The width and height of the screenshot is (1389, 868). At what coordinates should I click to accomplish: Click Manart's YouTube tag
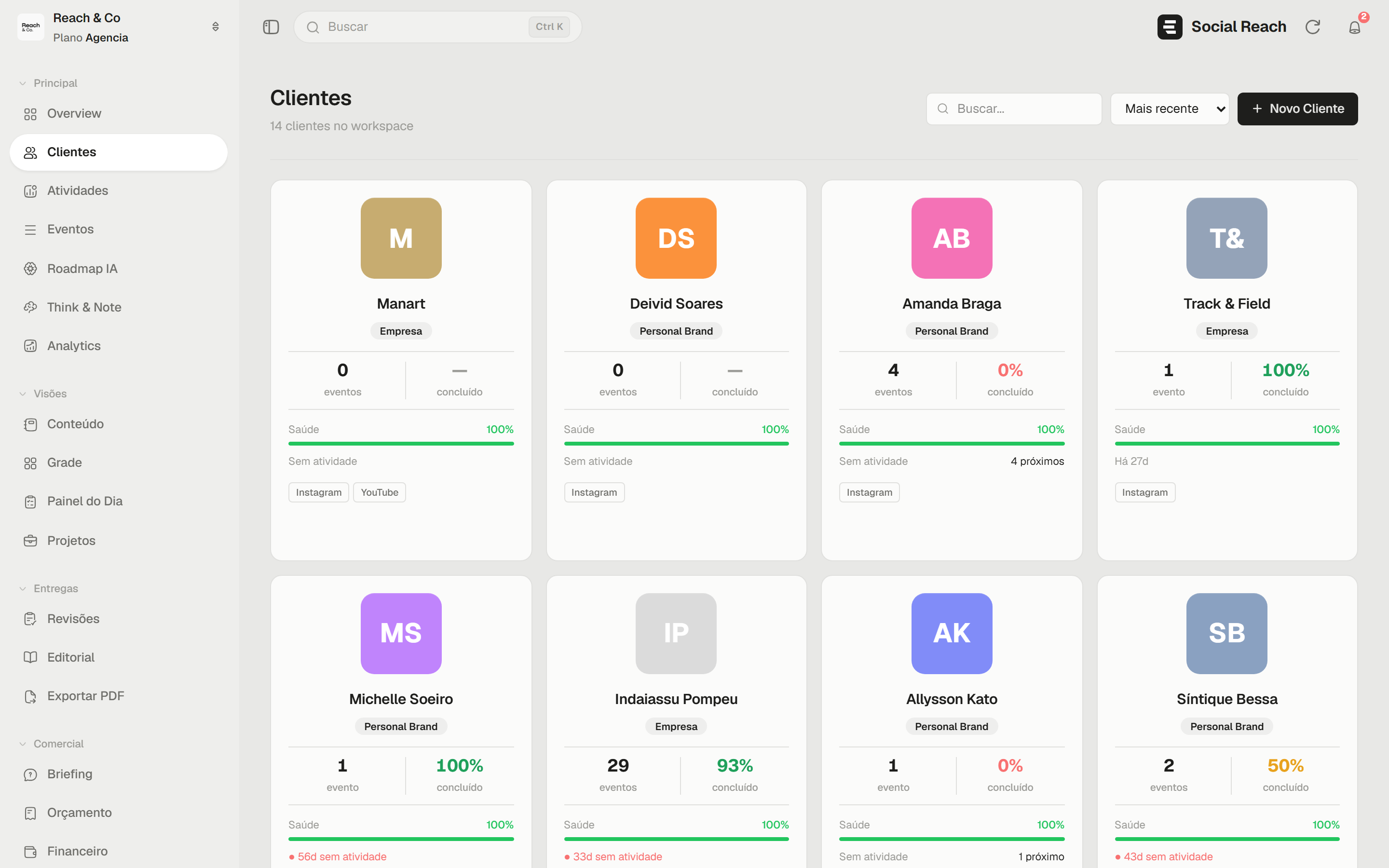click(380, 492)
